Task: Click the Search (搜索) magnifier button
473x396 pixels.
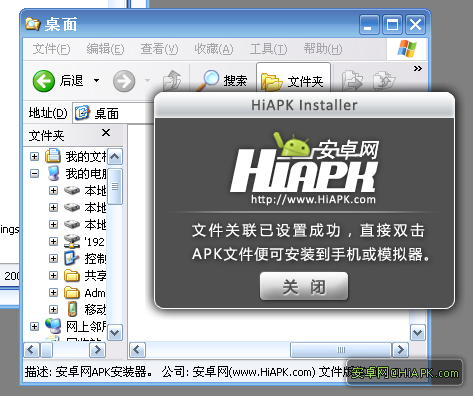Action: click(222, 81)
